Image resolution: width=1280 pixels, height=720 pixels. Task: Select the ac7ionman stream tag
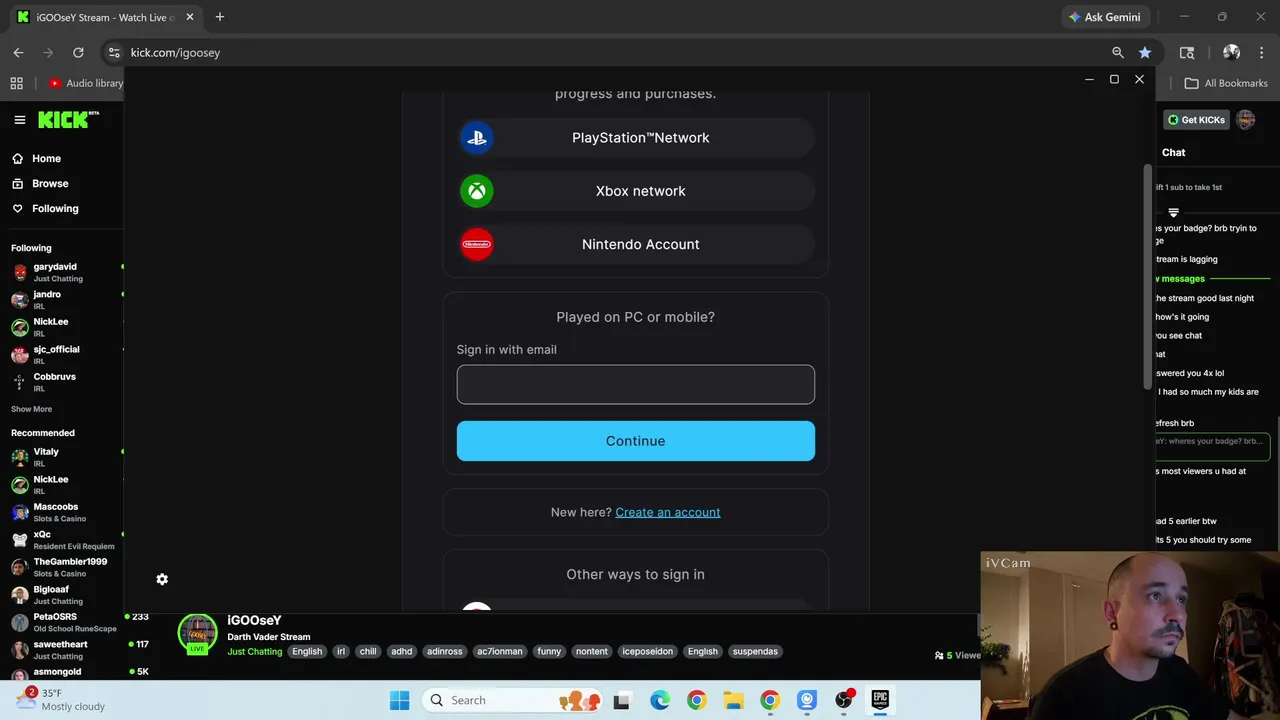499,651
